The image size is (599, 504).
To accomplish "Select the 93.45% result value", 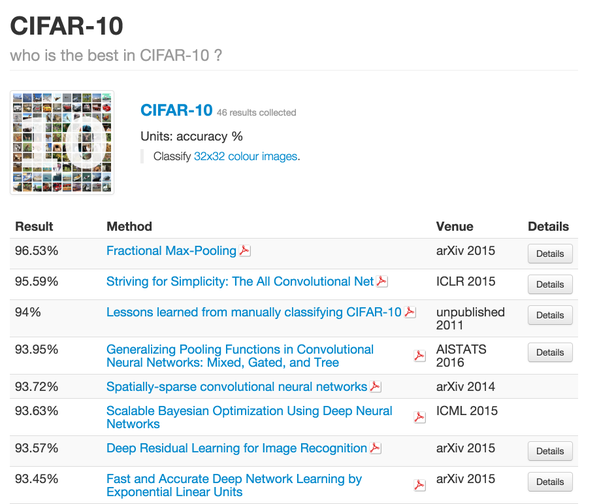I will click(37, 479).
